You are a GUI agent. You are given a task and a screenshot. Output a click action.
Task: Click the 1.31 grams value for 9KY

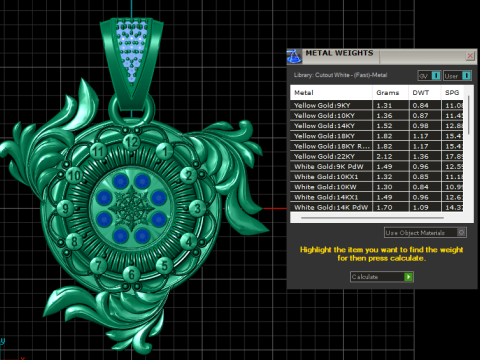coord(384,105)
